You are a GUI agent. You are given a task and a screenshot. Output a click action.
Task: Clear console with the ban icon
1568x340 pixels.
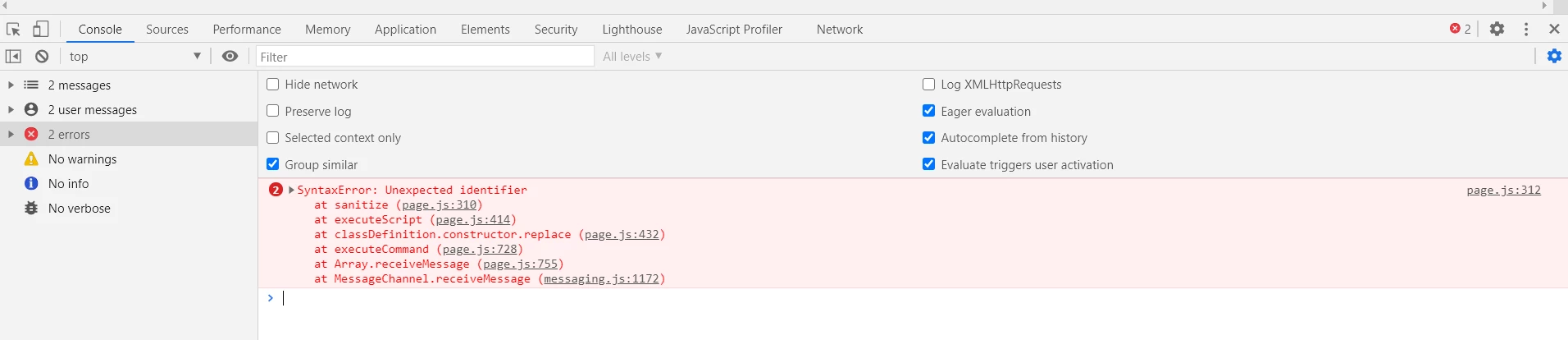click(42, 57)
